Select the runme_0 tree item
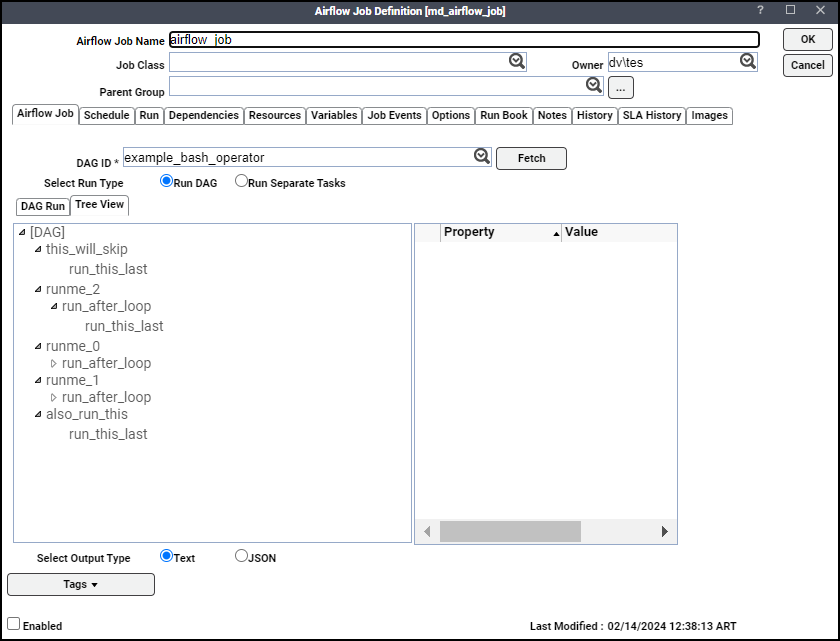 tap(73, 346)
